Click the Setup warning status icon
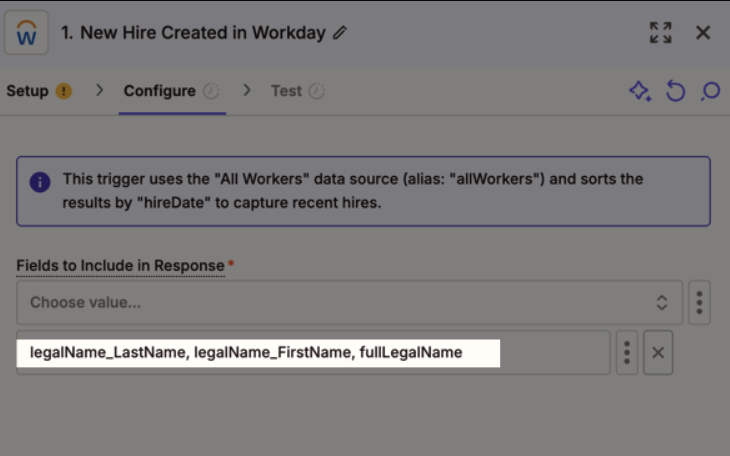 (64, 91)
